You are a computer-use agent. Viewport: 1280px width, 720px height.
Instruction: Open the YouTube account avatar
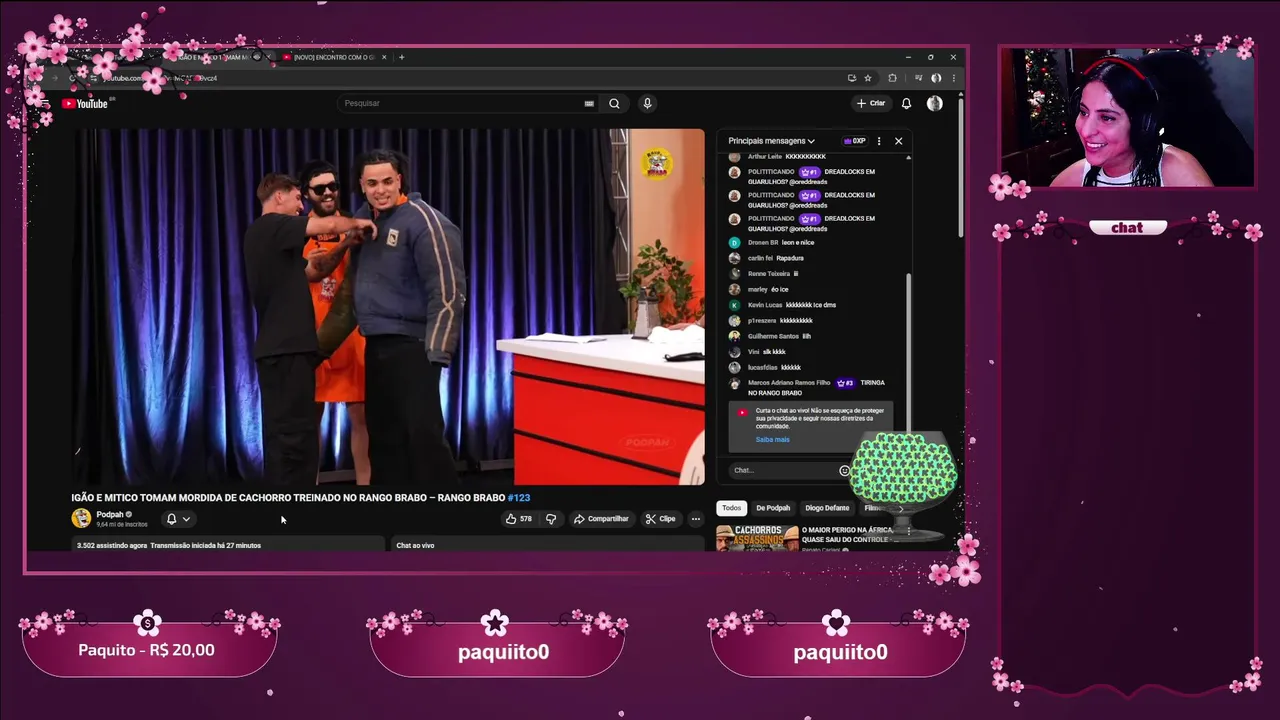coord(934,103)
